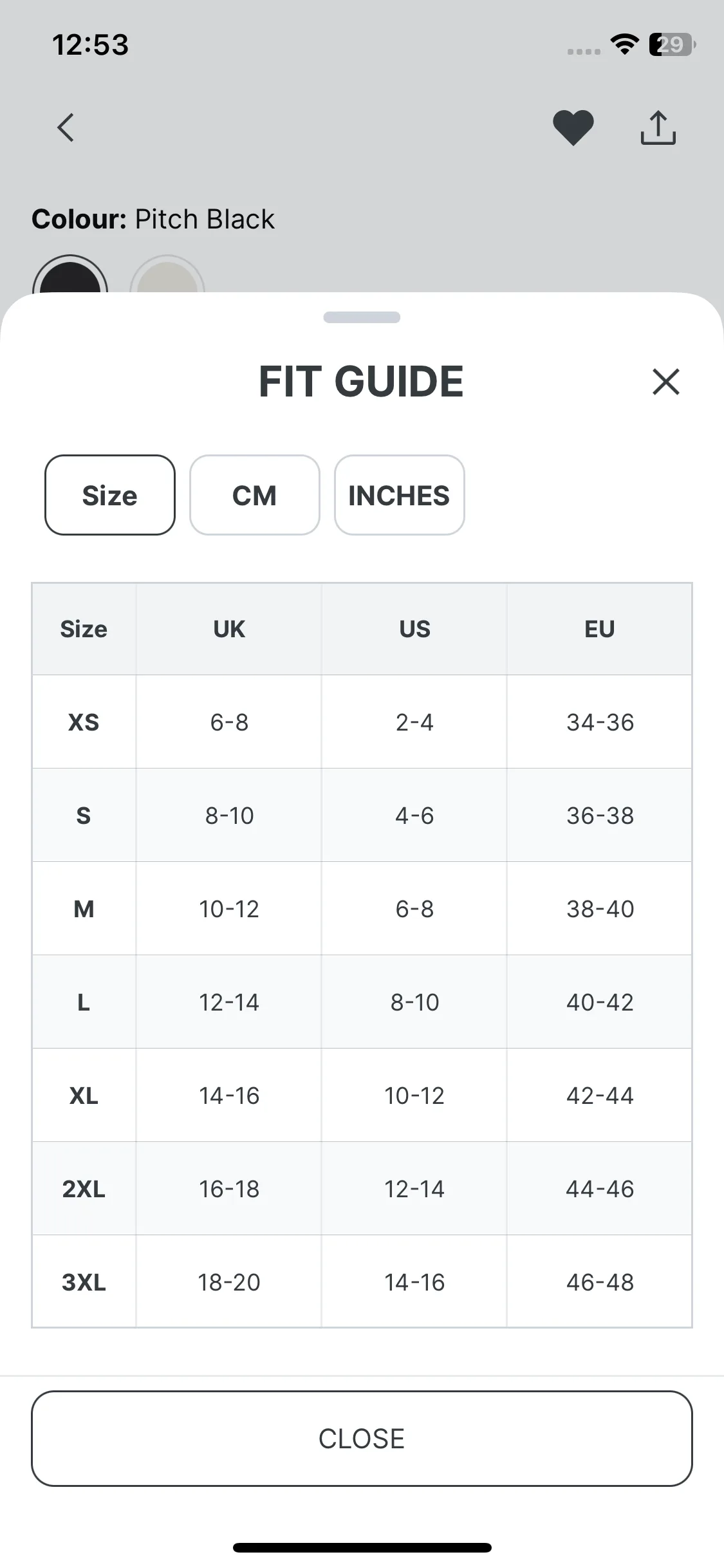Switch to the INCHES tab
Viewport: 724px width, 1568px height.
click(x=400, y=495)
